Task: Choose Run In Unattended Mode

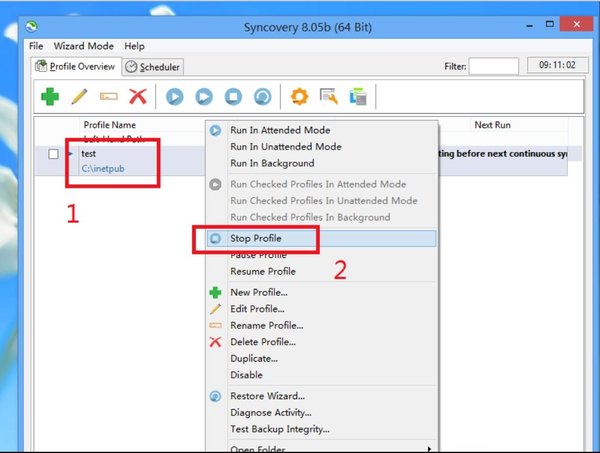Action: (321, 147)
